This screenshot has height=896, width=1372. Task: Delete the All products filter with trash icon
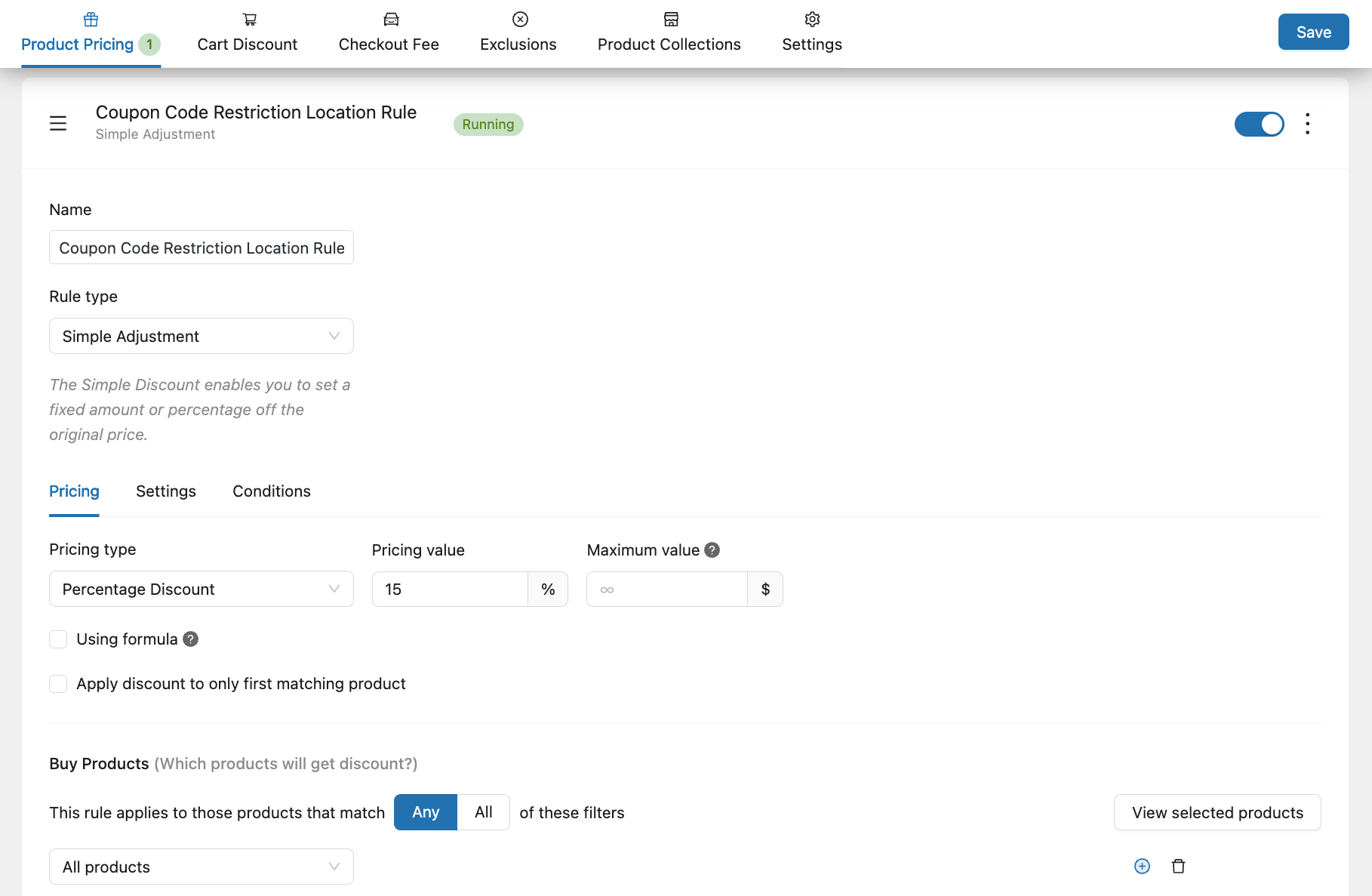coord(1178,867)
